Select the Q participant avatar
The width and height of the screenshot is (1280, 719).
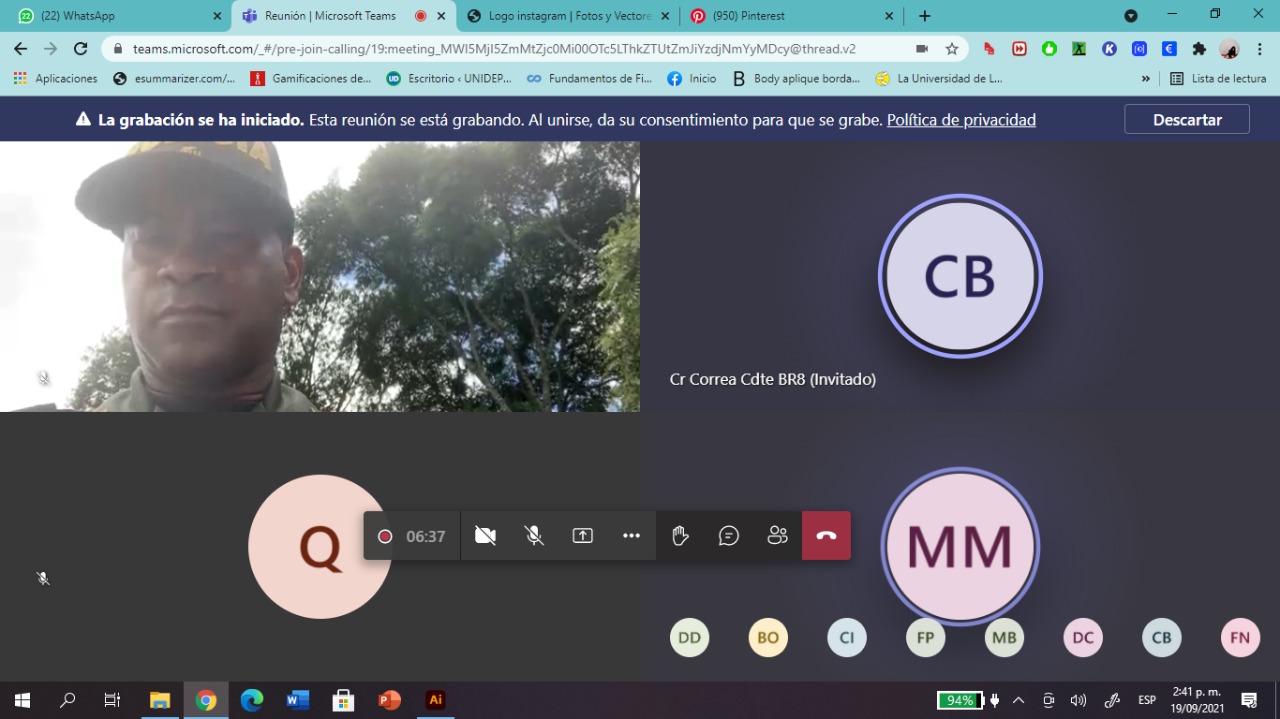(320, 546)
